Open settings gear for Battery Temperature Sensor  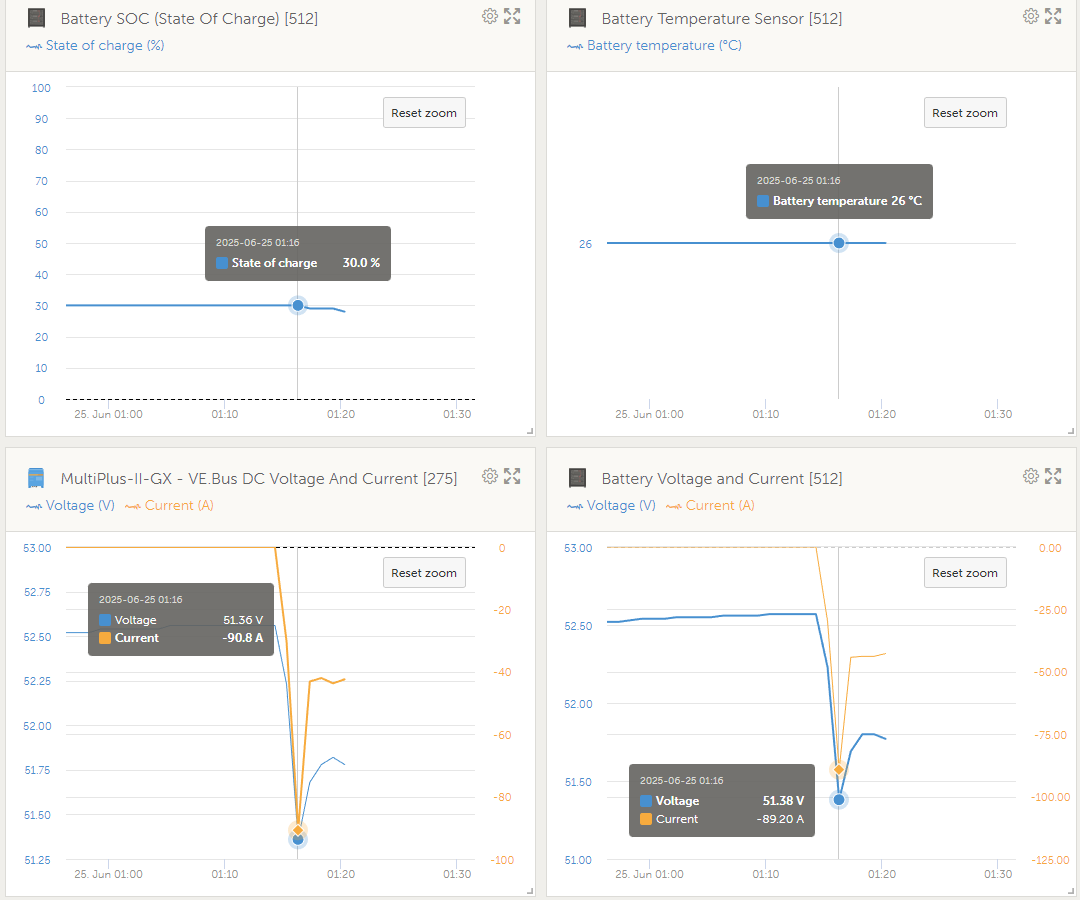[1031, 16]
